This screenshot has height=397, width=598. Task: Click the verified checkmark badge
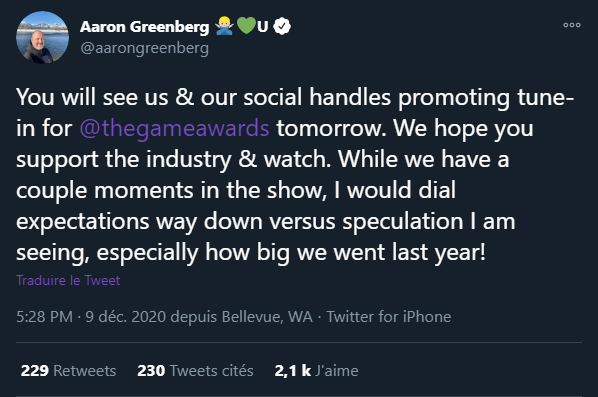click(282, 26)
